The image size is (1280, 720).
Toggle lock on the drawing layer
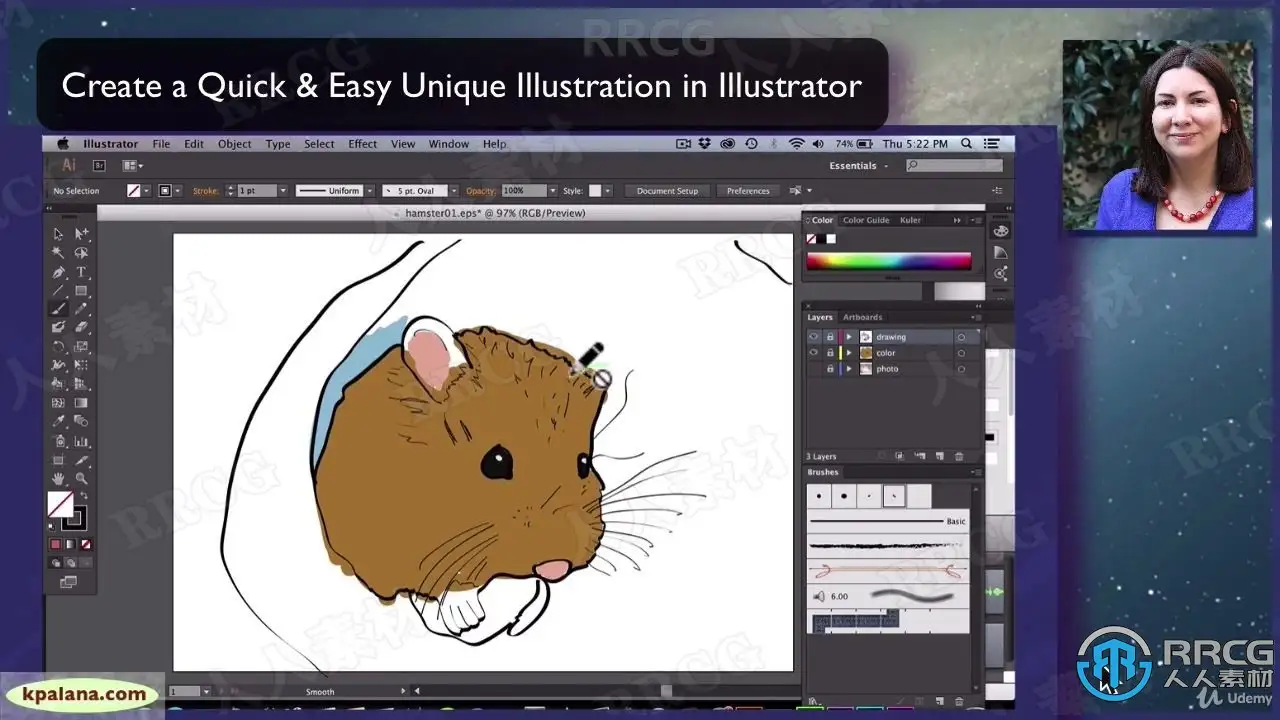coord(830,337)
